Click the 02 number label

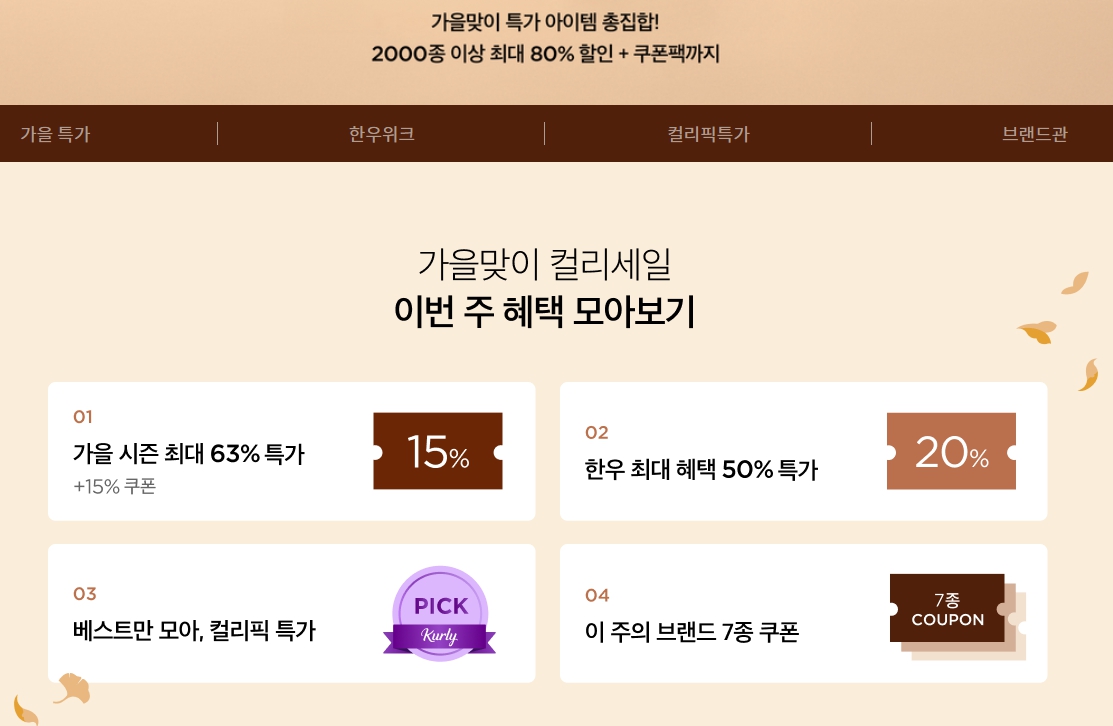point(596,432)
